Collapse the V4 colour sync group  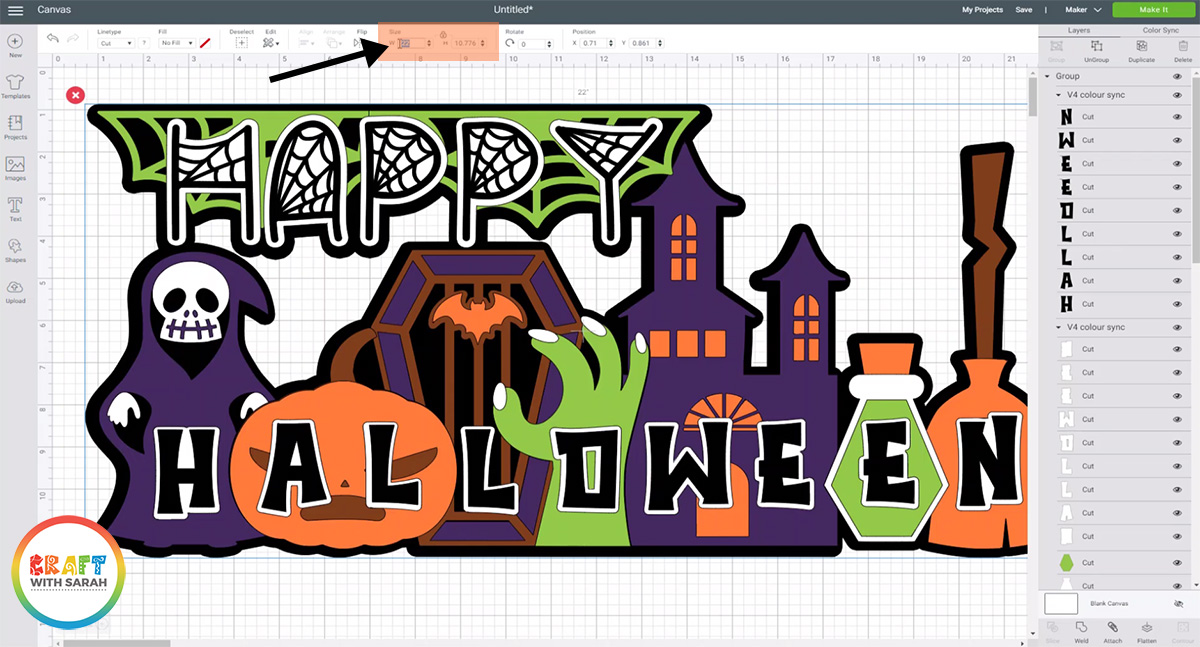[1058, 94]
